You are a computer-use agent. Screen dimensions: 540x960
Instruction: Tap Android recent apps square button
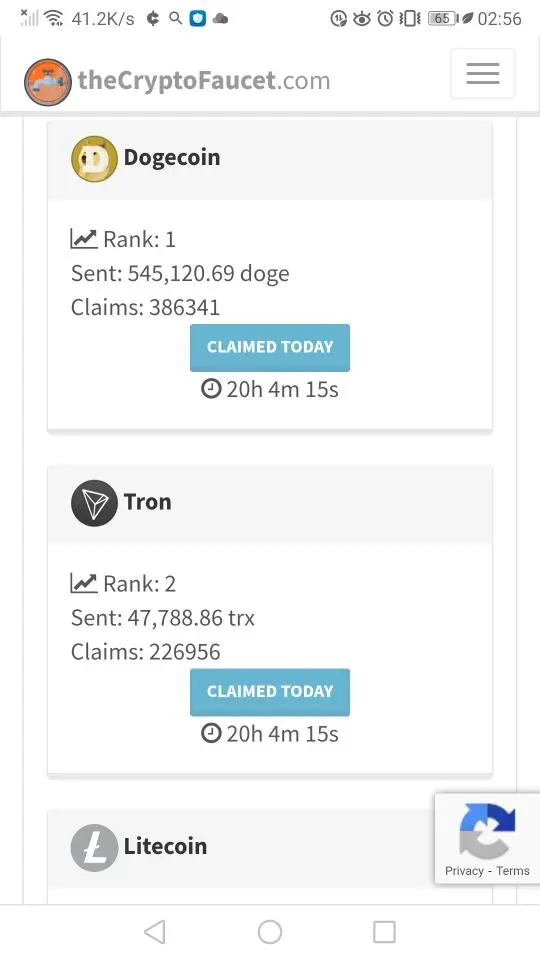coord(384,932)
